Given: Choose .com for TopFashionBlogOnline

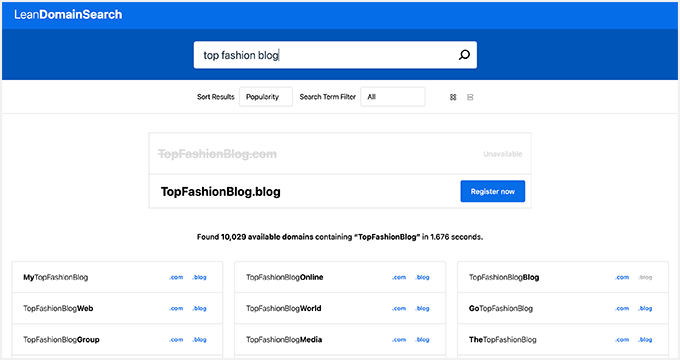Looking at the screenshot, I should tap(399, 277).
